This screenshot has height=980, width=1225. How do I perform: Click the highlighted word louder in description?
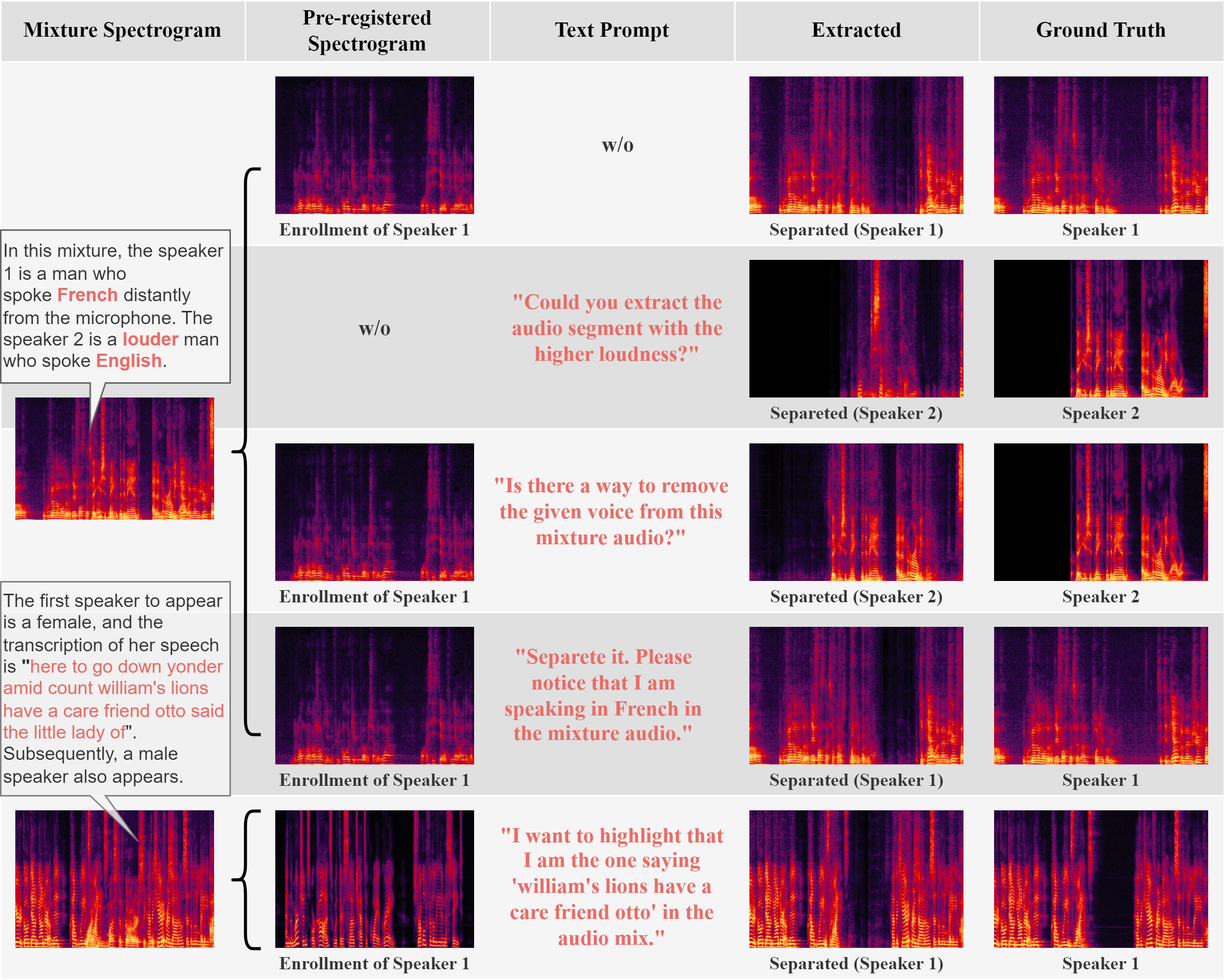[x=150, y=339]
